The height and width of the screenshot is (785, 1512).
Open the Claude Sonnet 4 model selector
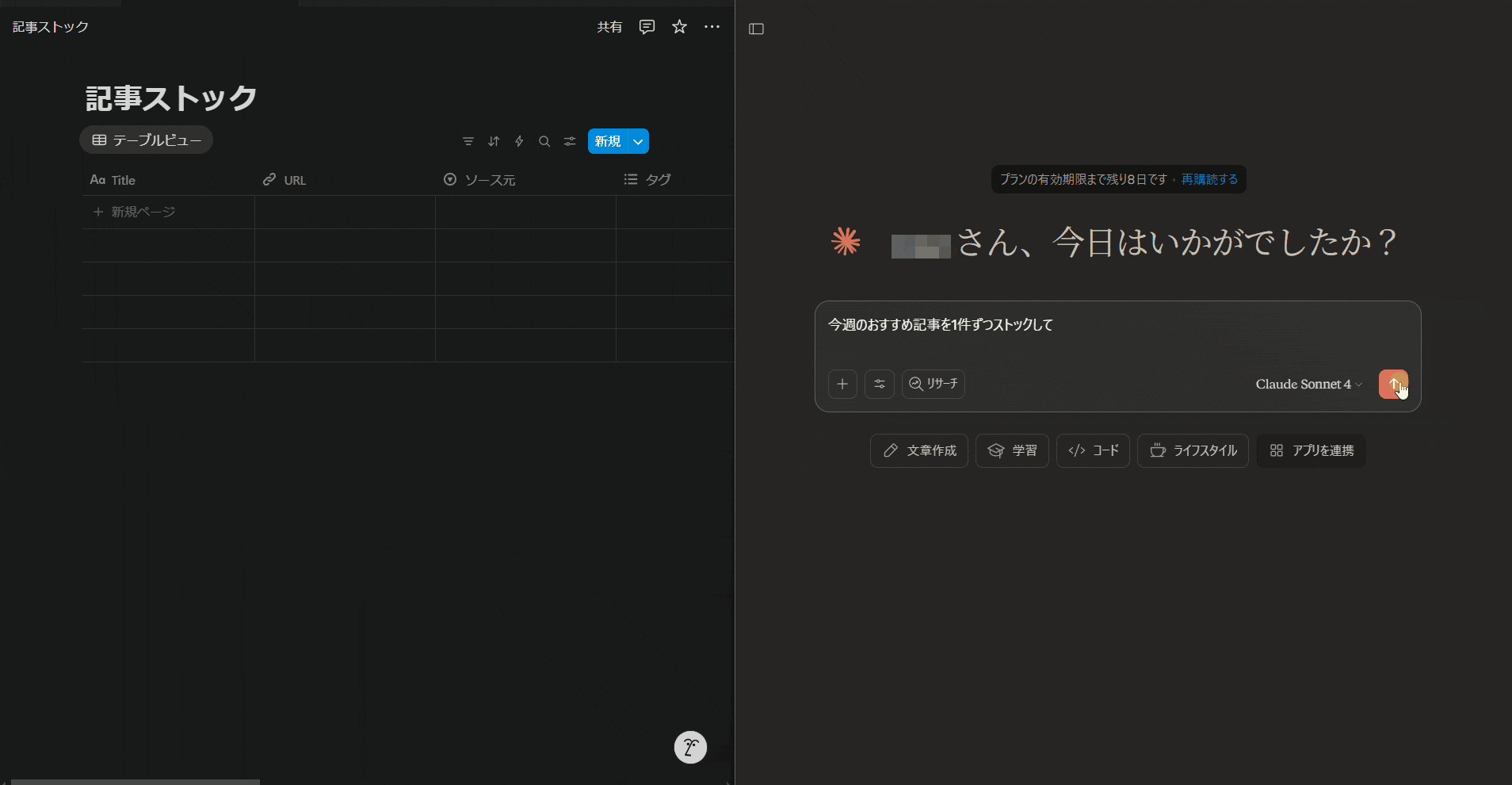(1306, 384)
